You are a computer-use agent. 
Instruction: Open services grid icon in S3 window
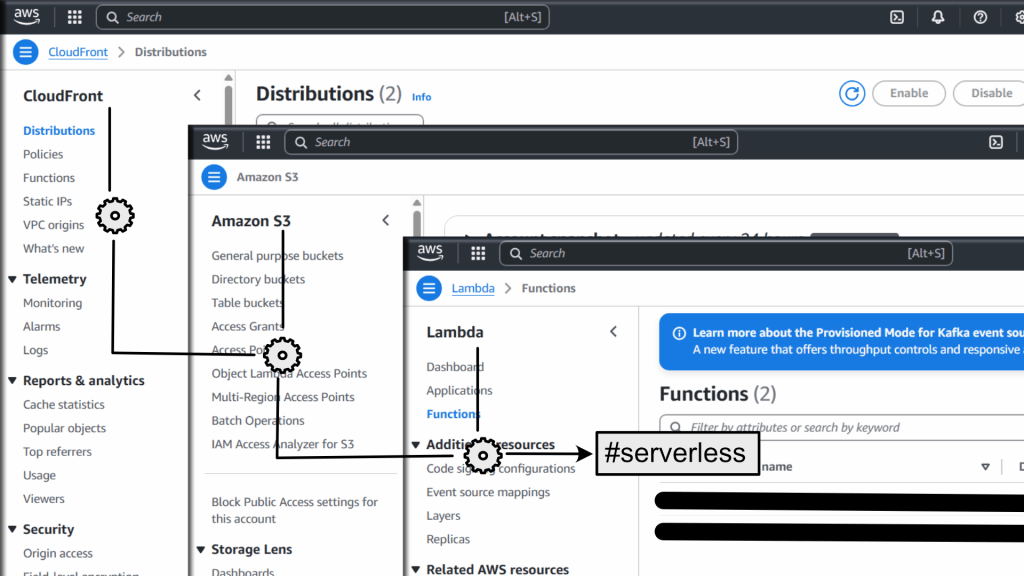pyautogui.click(x=263, y=142)
